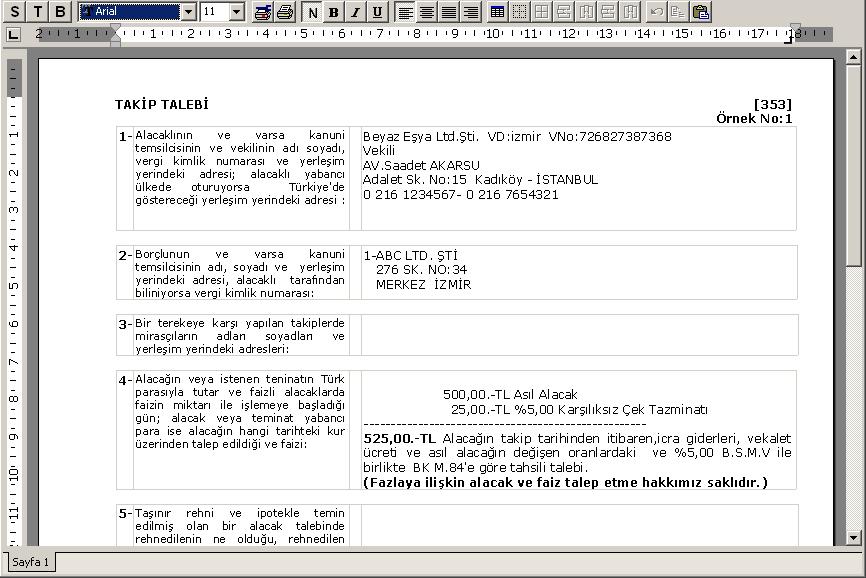
Task: Click the AV.Saadet AKARSU name line
Action: (x=421, y=165)
